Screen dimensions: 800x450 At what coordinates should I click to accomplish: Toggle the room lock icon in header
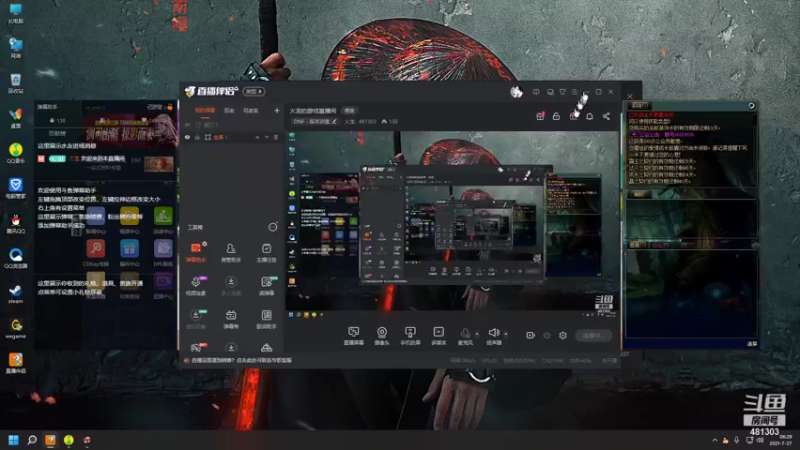coord(556,116)
